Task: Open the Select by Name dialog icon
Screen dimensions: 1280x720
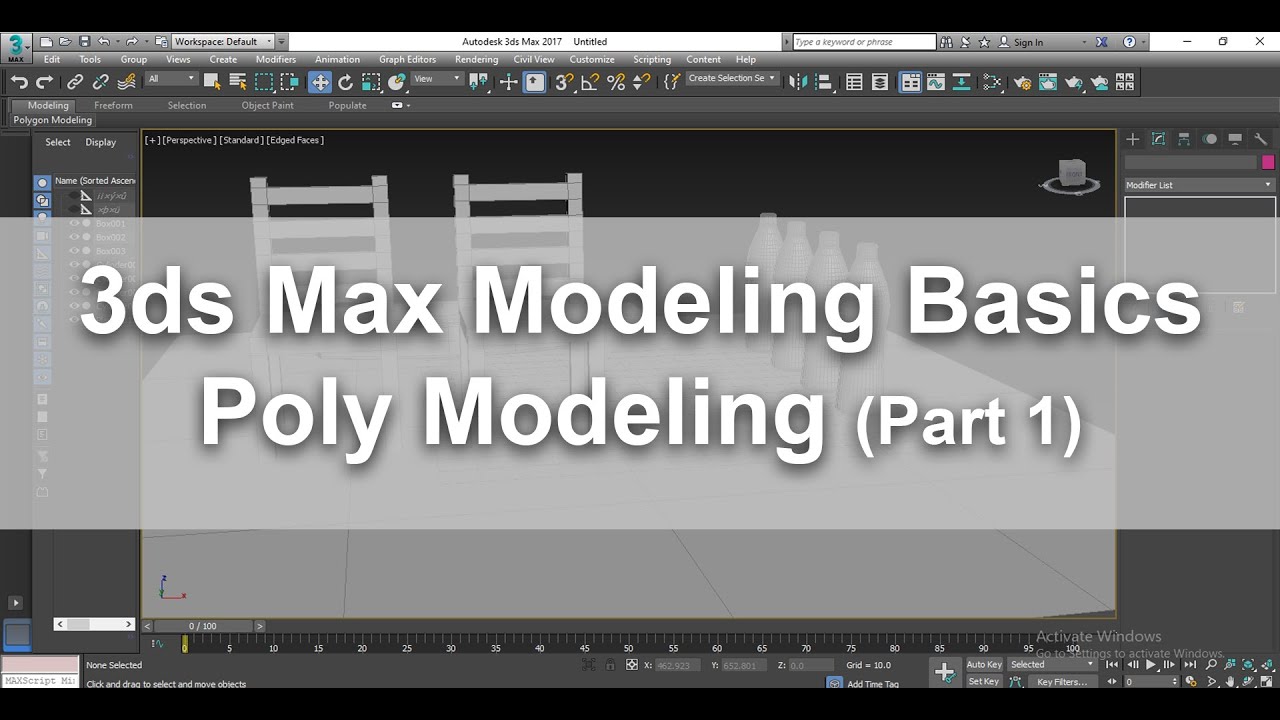Action: [x=238, y=82]
